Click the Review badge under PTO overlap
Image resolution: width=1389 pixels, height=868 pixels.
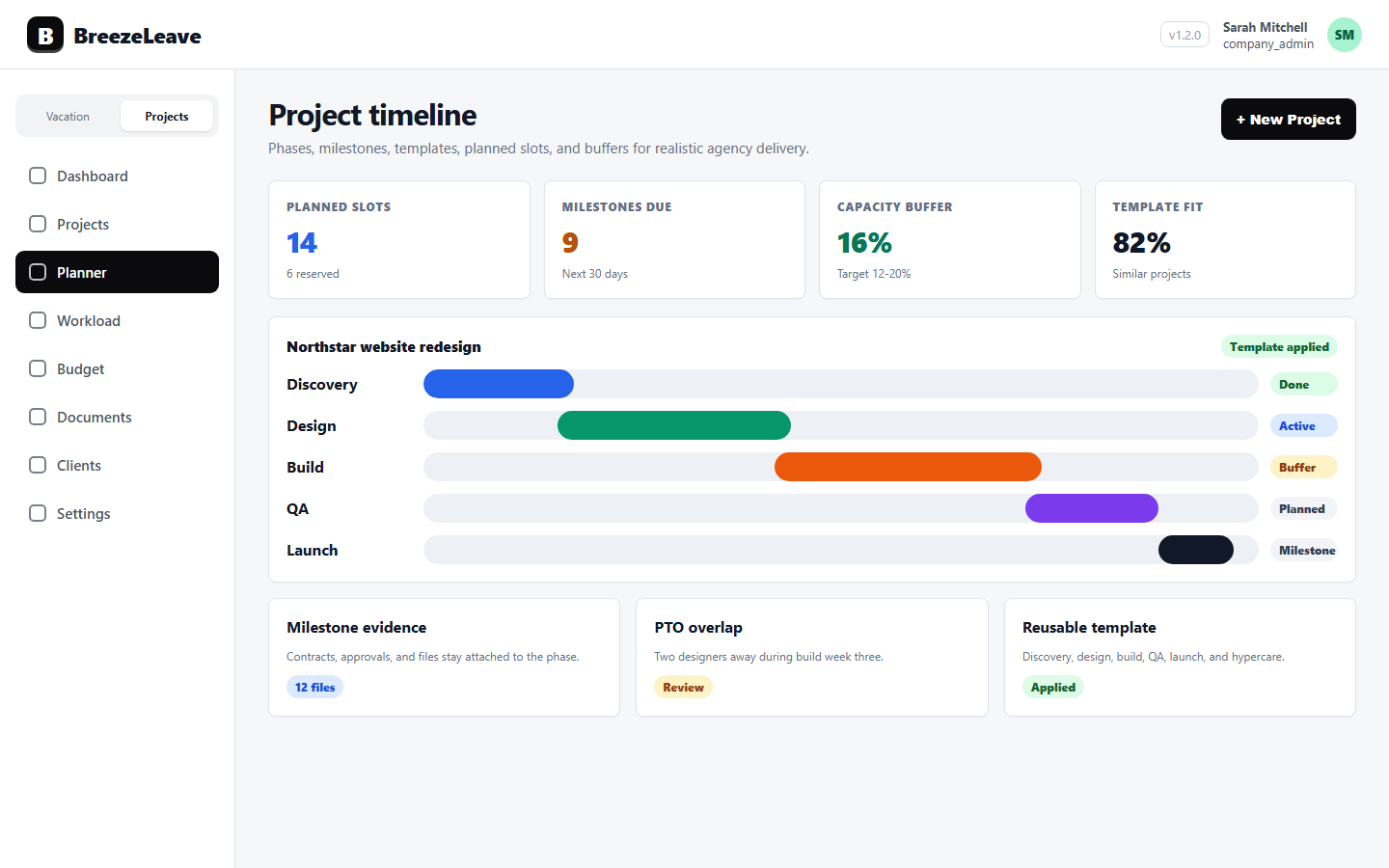[x=683, y=687]
